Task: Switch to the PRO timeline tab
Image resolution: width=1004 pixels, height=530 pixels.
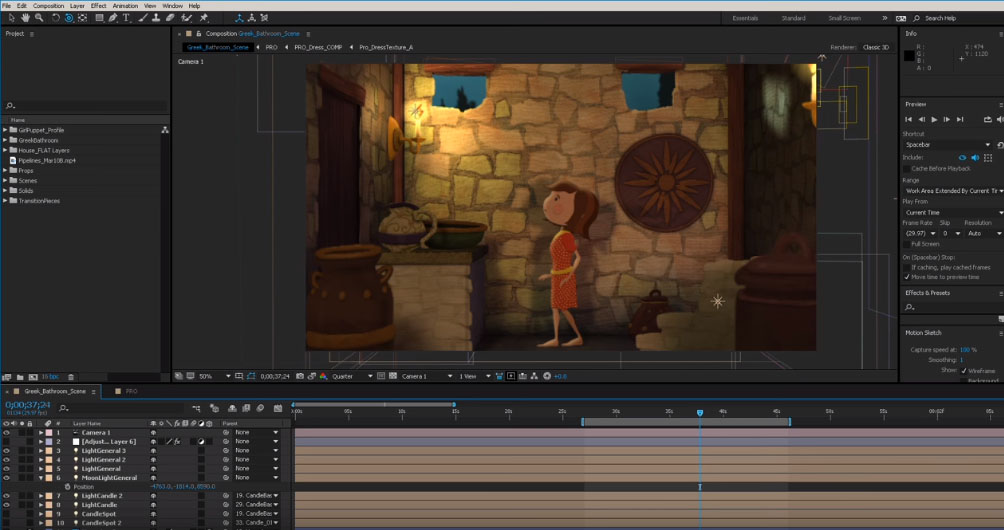Action: coord(130,391)
